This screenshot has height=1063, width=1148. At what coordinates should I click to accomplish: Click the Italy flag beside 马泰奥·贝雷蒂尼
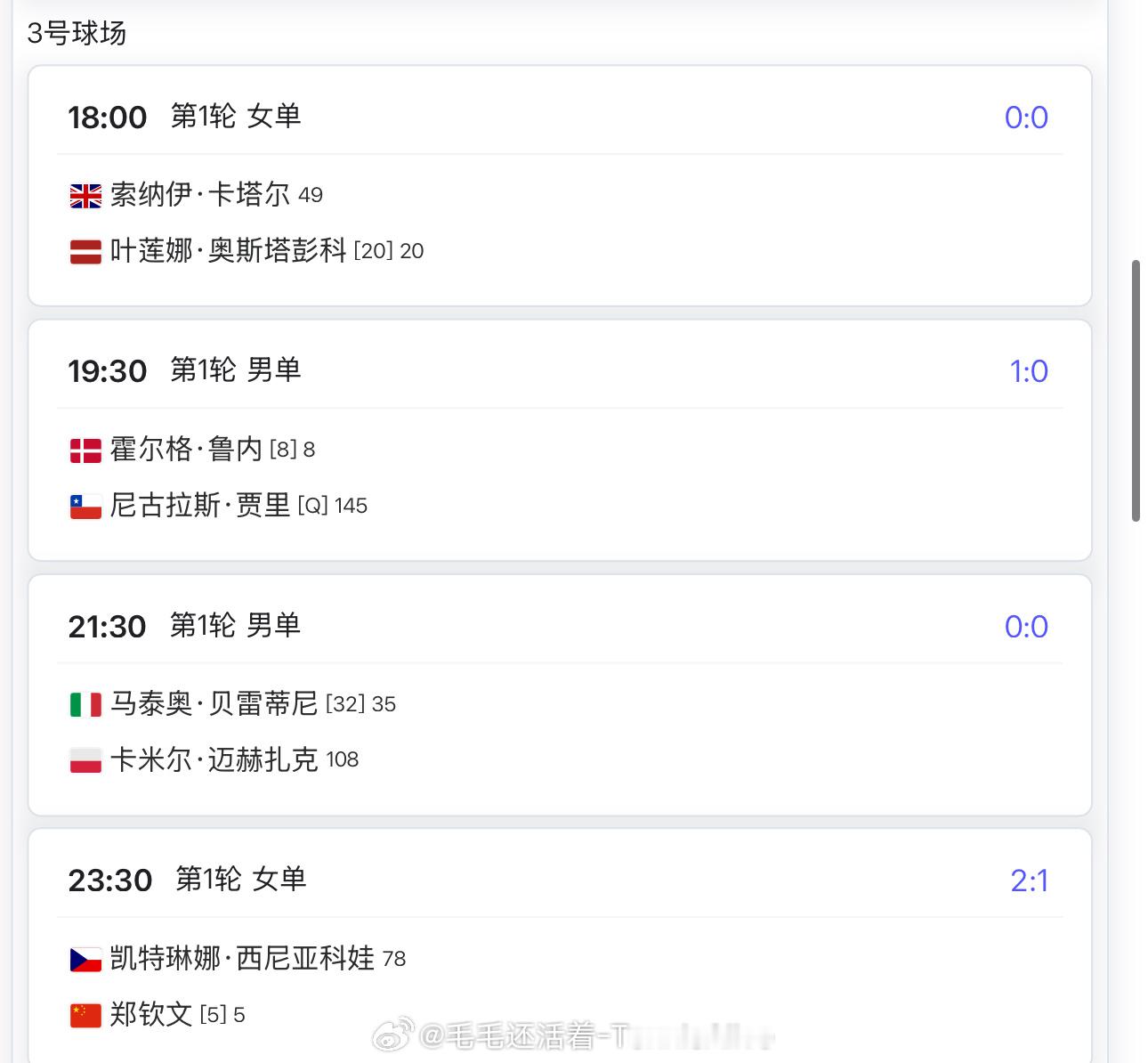click(85, 705)
